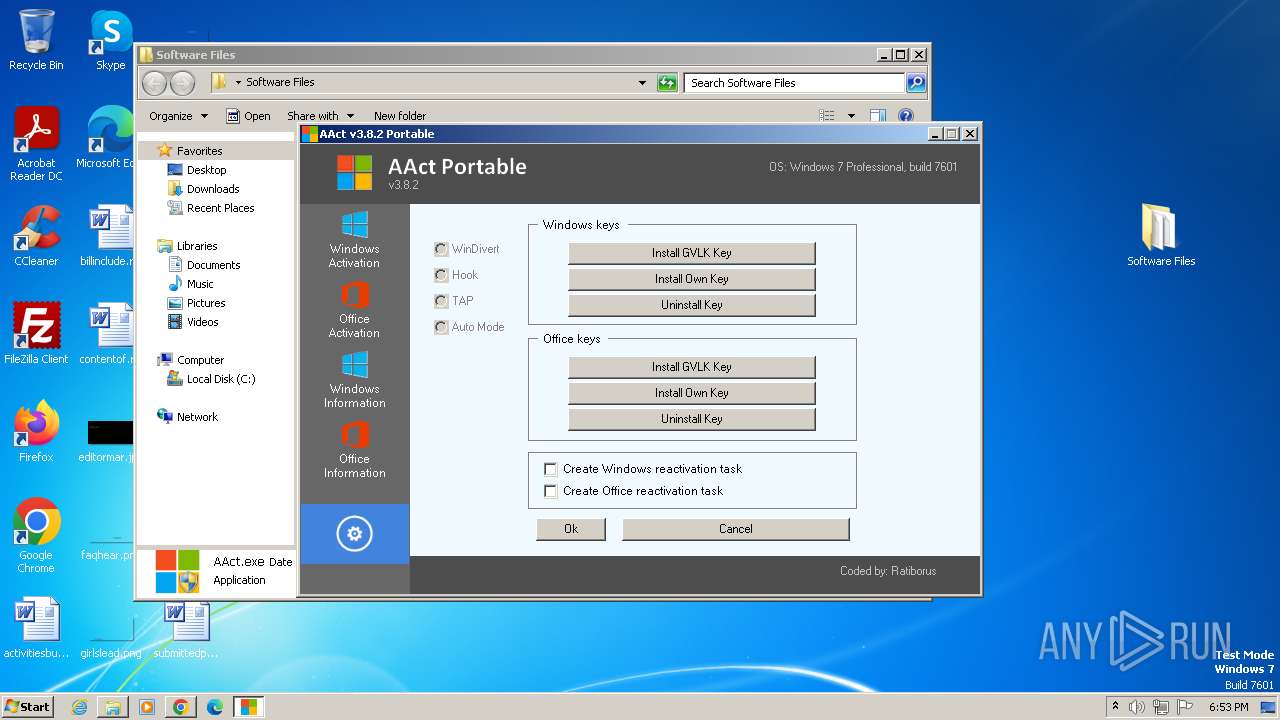Select the Firefox desktop icon

tap(36, 432)
